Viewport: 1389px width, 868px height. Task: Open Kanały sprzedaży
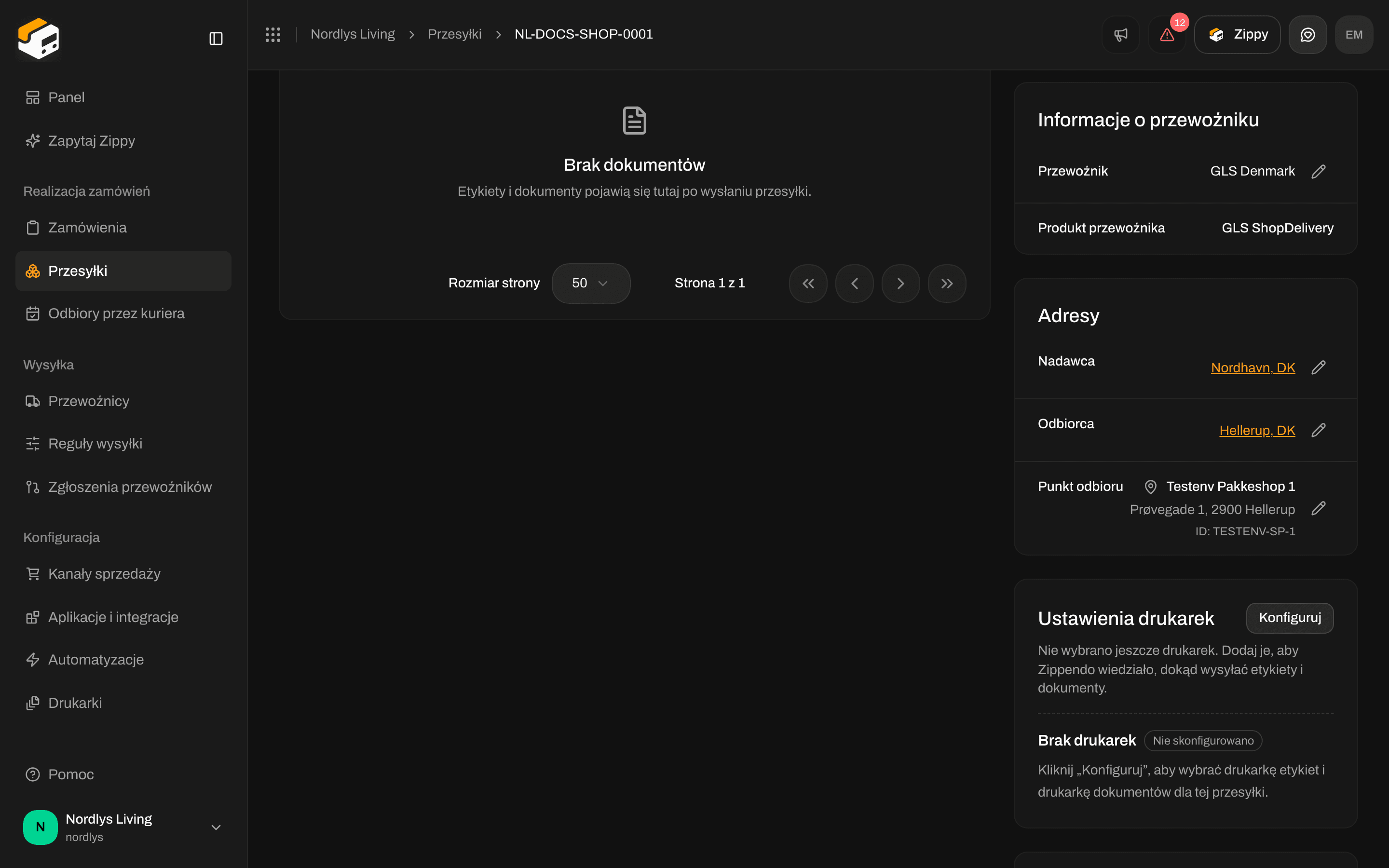(x=123, y=573)
